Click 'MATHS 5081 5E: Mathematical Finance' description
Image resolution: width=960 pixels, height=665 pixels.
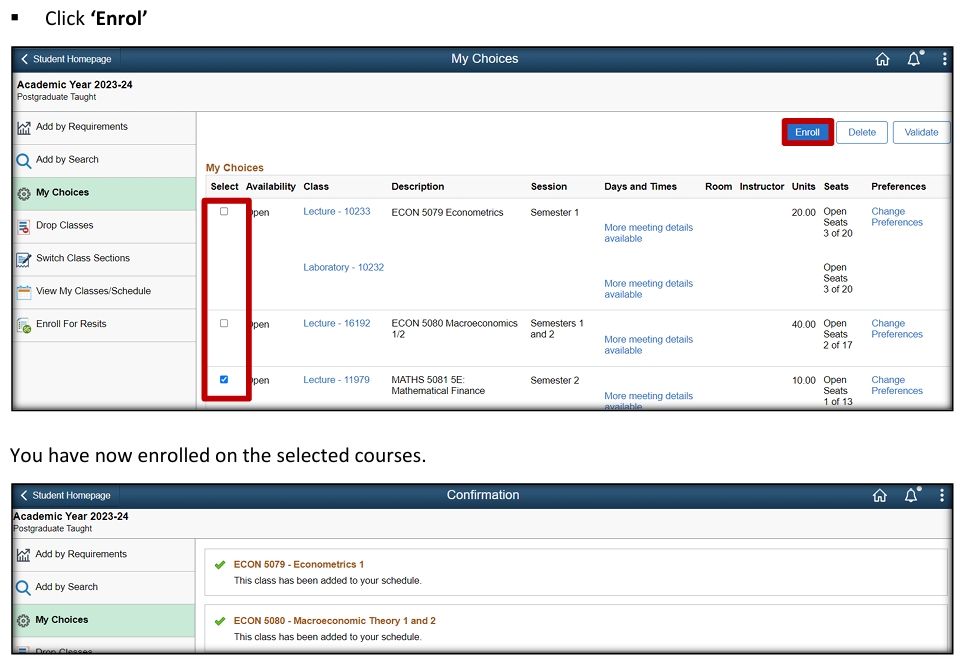tap(438, 385)
